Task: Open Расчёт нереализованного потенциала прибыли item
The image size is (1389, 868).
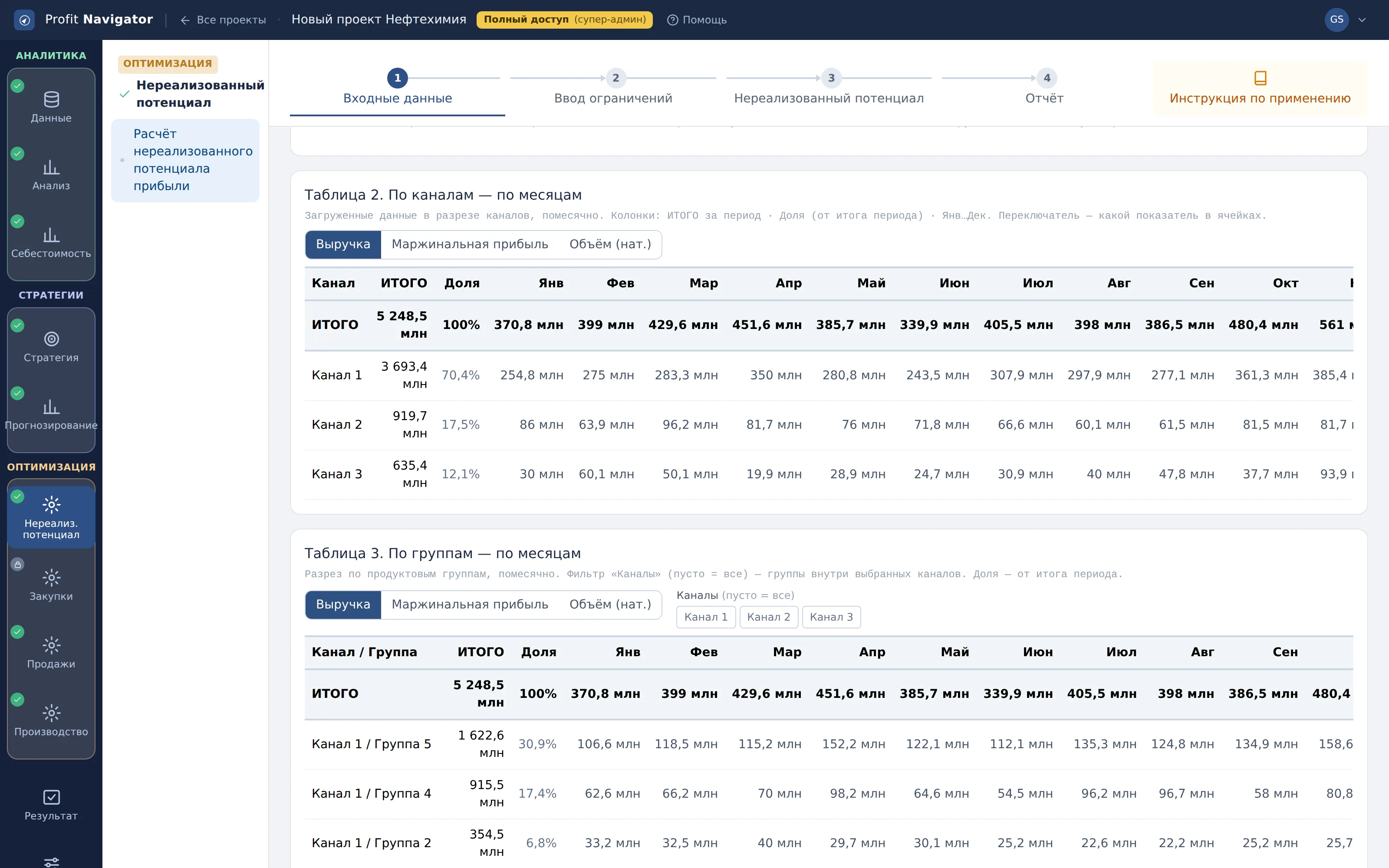Action: tap(185, 160)
